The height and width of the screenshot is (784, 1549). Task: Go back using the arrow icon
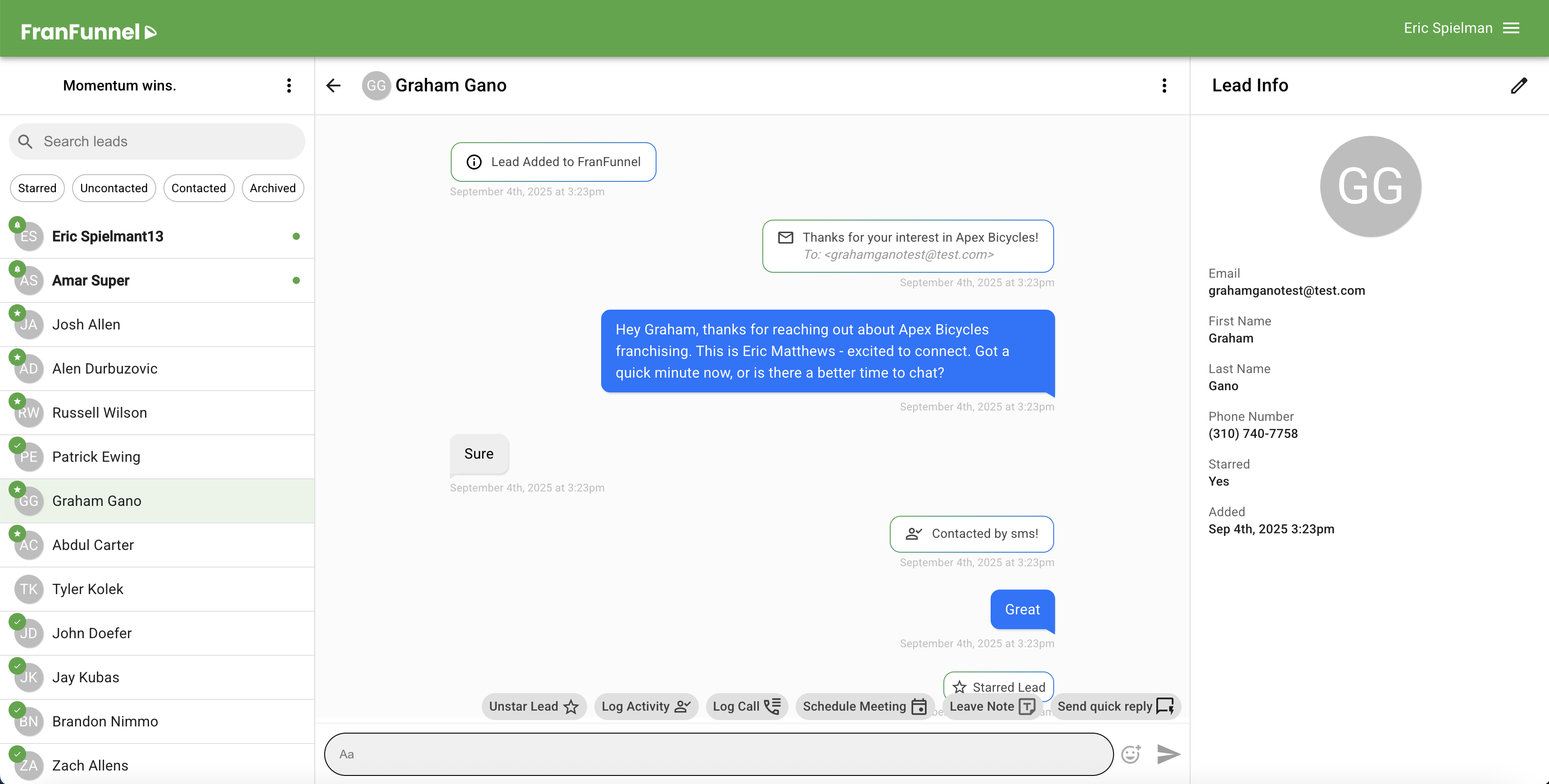point(333,86)
